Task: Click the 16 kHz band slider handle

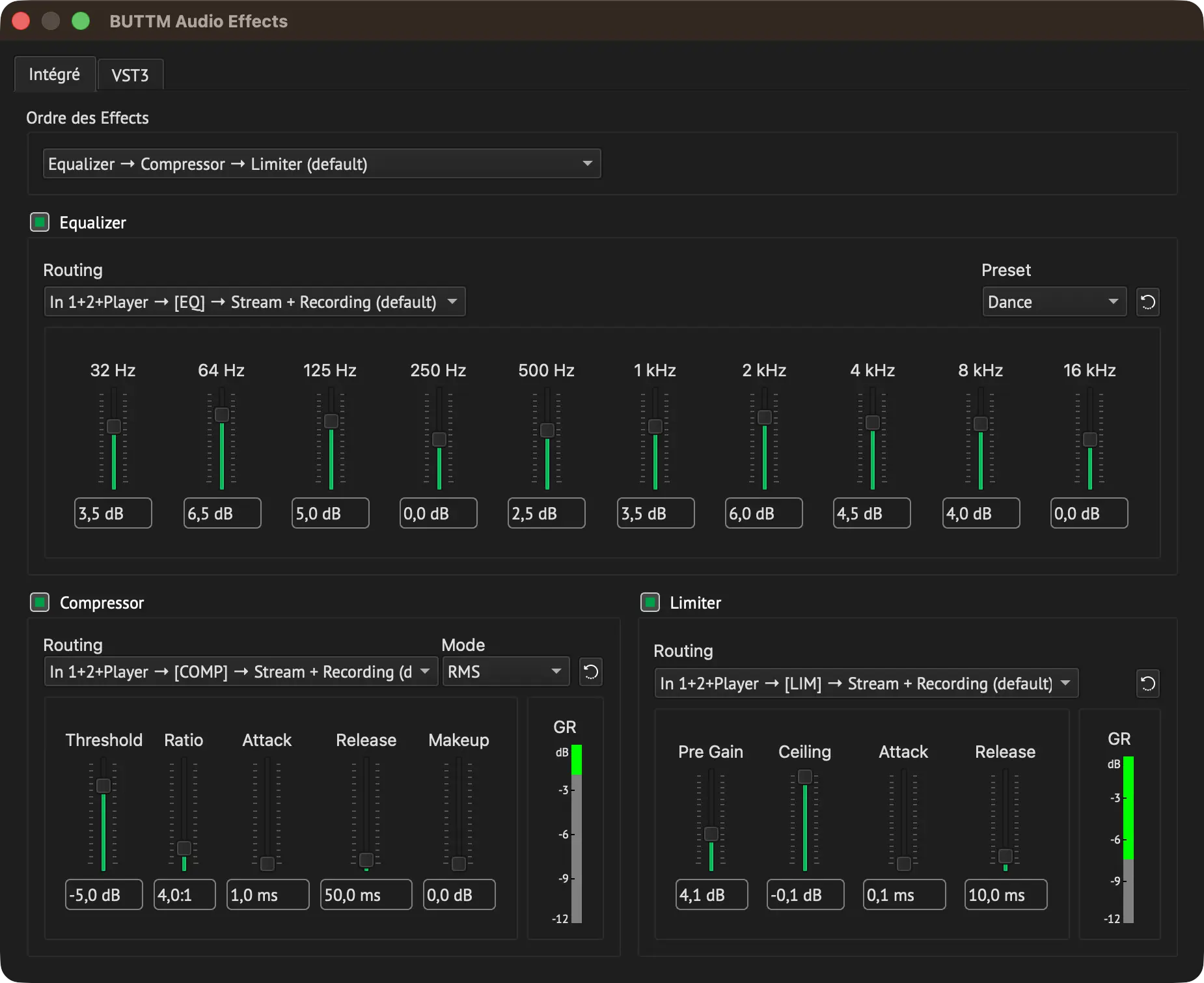Action: (x=1090, y=439)
